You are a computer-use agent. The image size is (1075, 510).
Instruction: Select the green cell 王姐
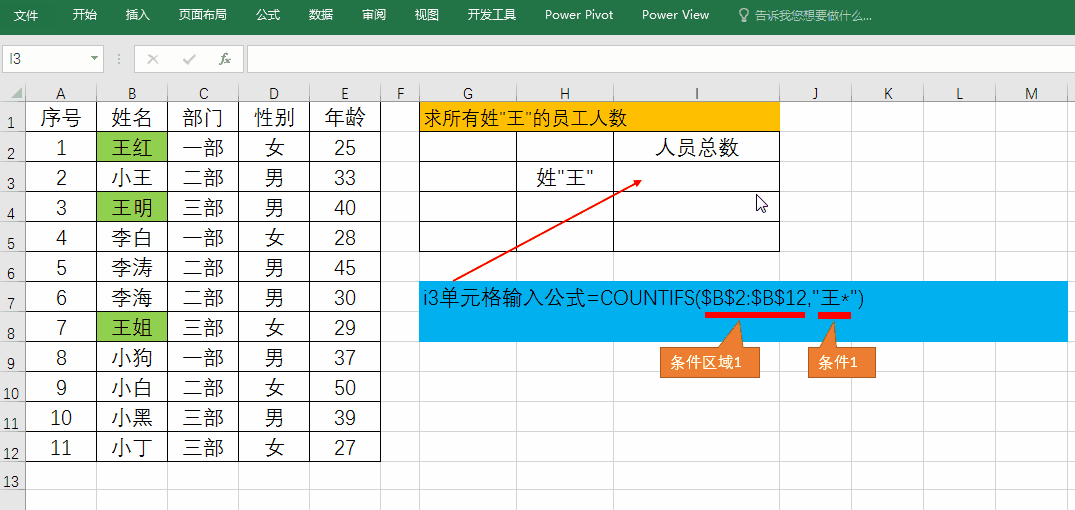(132, 327)
